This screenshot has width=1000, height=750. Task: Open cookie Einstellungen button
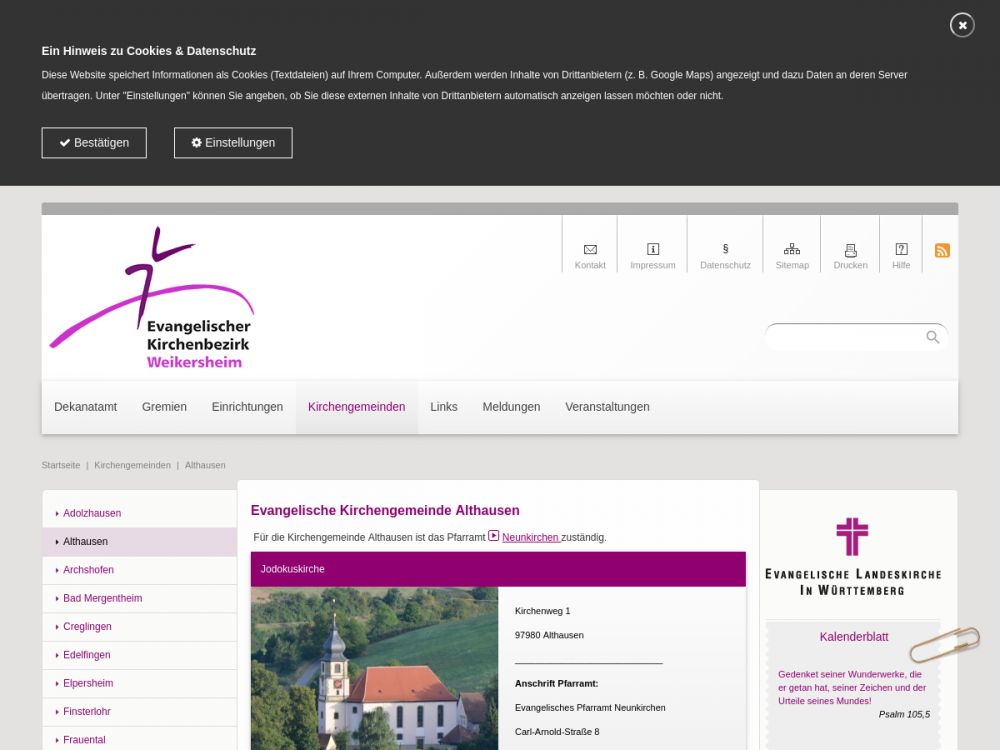[x=233, y=143]
